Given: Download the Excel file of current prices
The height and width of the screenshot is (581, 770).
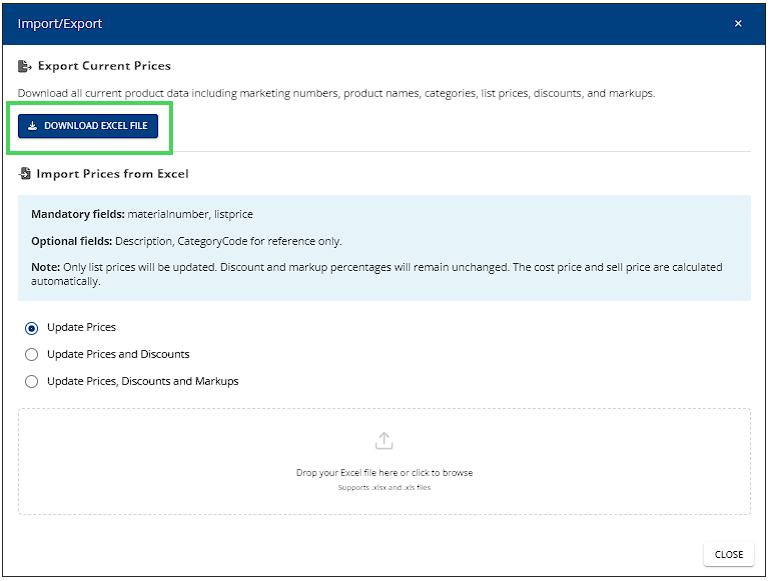Looking at the screenshot, I should [x=88, y=126].
